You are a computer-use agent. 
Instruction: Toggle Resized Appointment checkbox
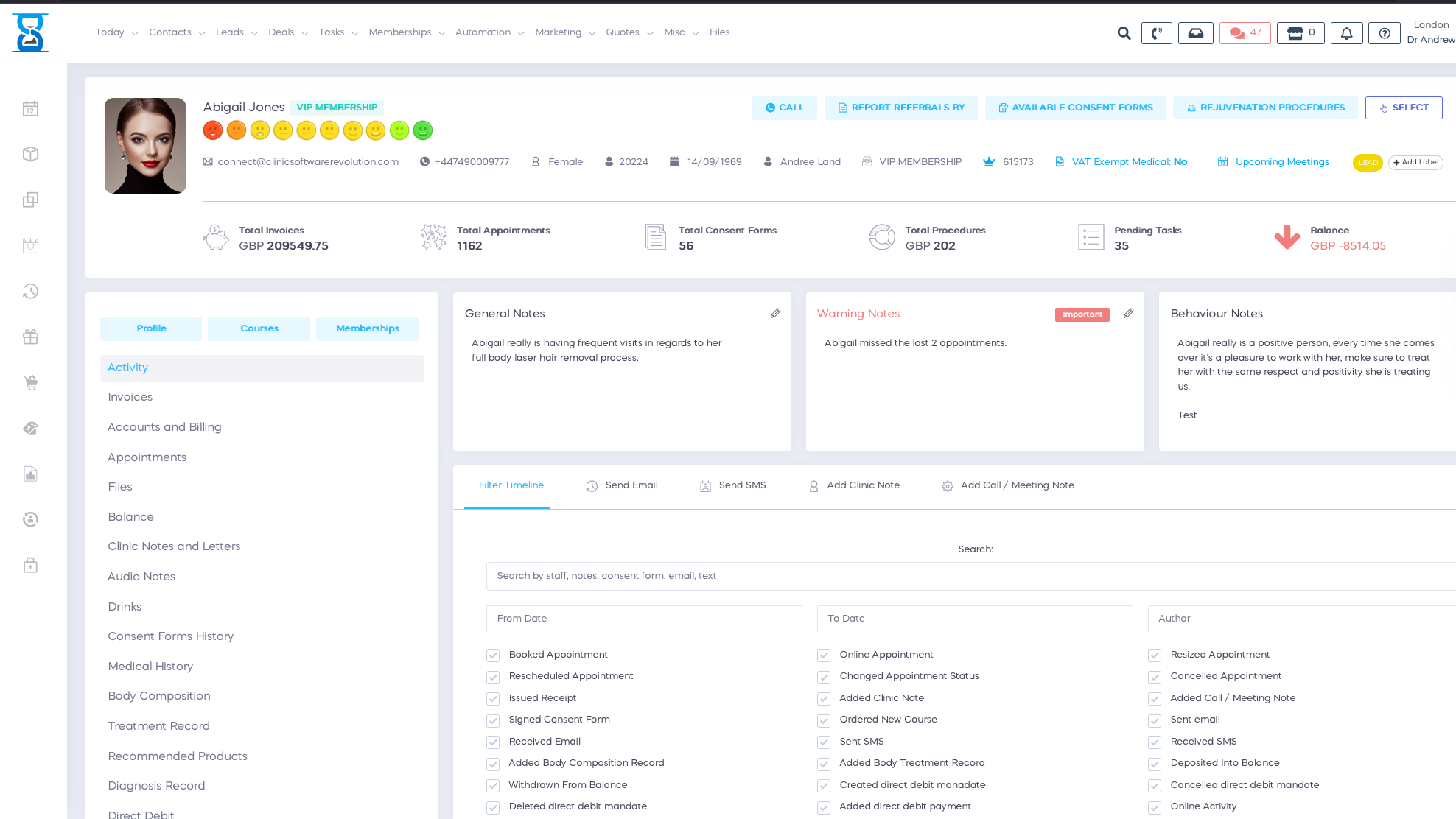coord(1155,655)
